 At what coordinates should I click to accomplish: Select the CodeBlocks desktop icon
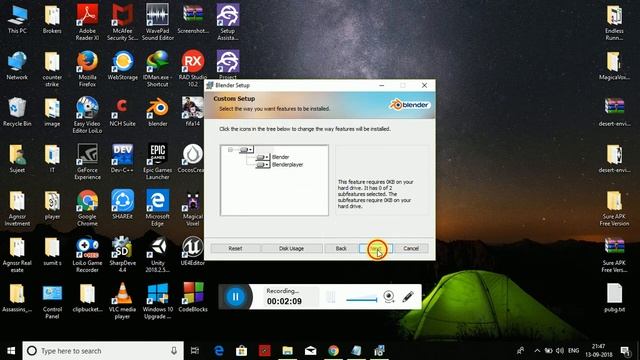(x=193, y=298)
